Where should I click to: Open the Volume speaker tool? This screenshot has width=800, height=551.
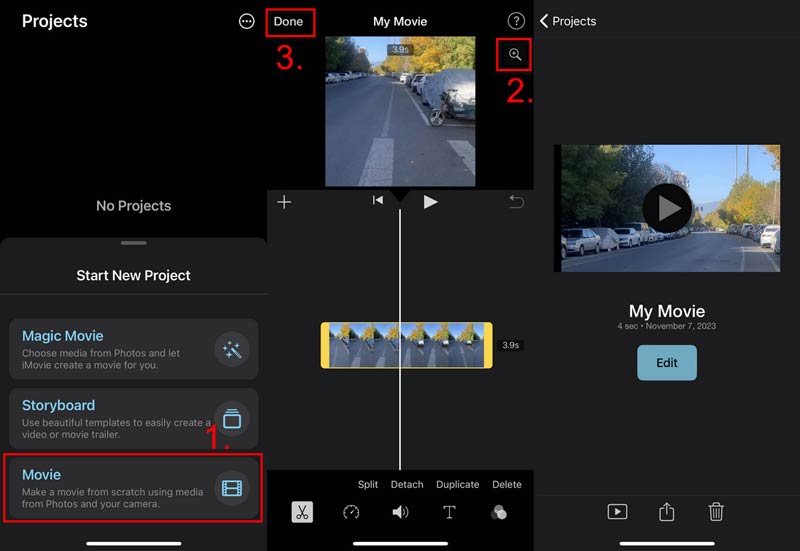point(400,512)
